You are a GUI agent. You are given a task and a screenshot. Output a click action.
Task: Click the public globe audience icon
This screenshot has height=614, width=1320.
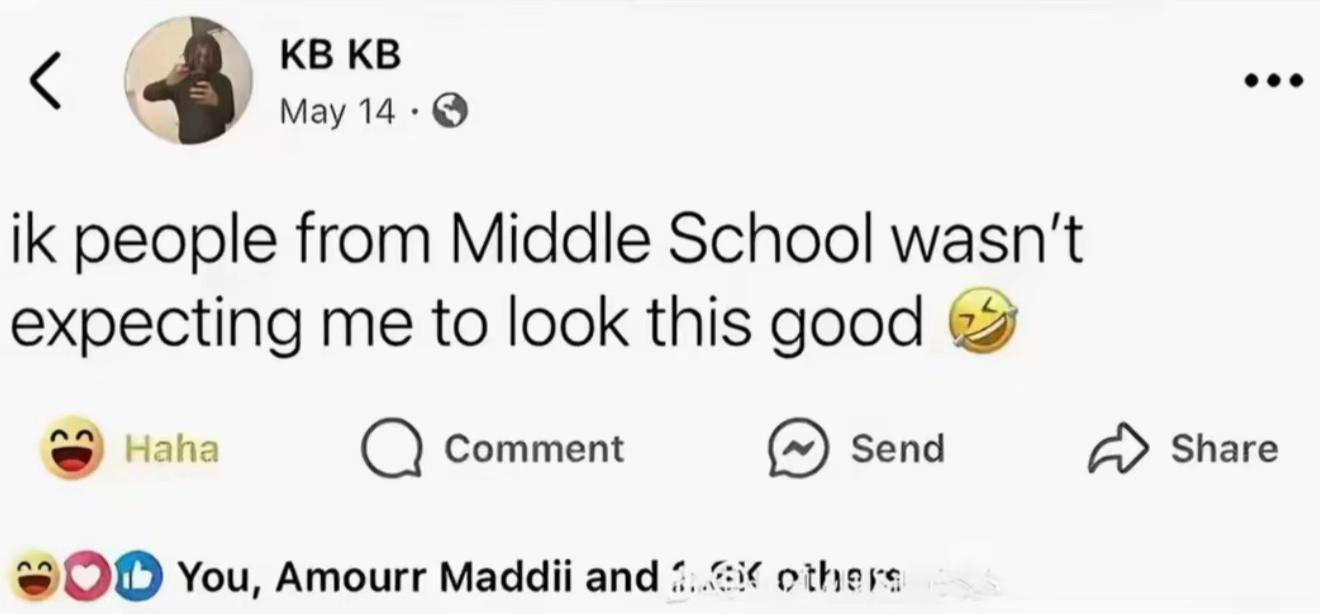tap(450, 110)
